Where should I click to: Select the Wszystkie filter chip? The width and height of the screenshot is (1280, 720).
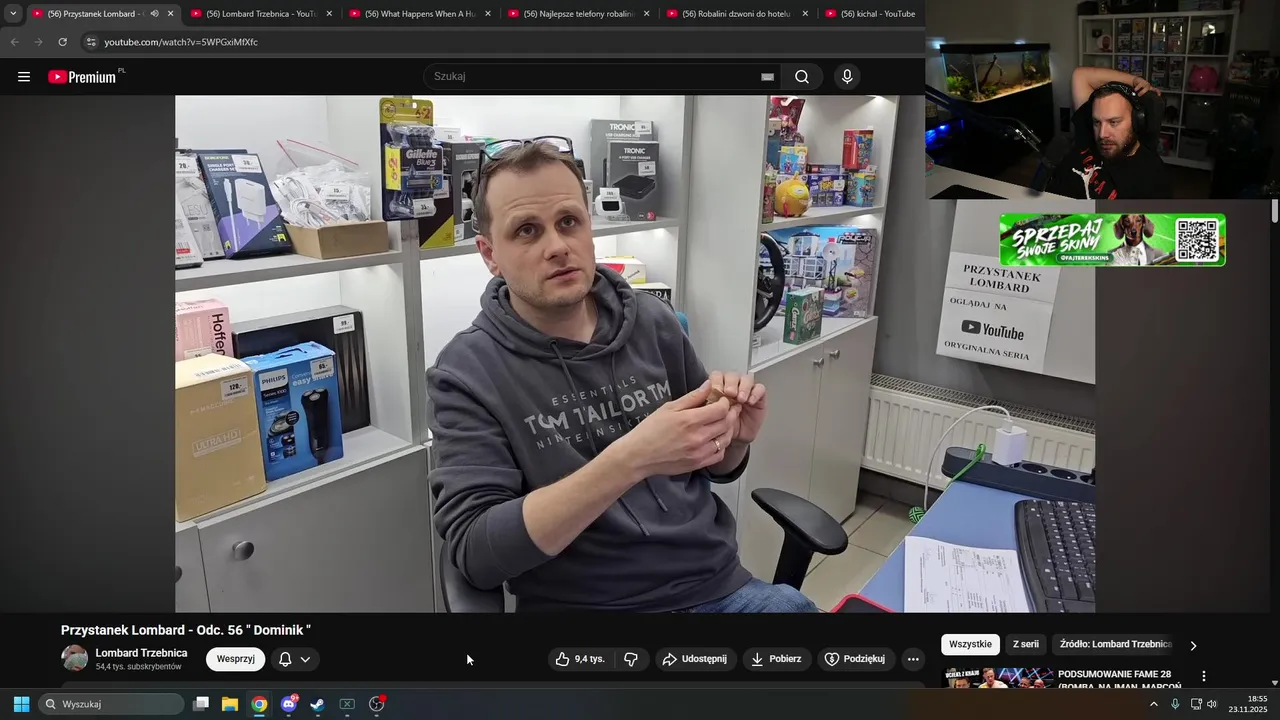pyautogui.click(x=970, y=645)
